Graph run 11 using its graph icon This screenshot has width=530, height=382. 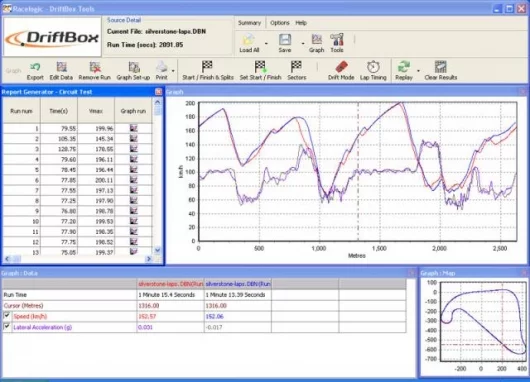[x=134, y=232]
